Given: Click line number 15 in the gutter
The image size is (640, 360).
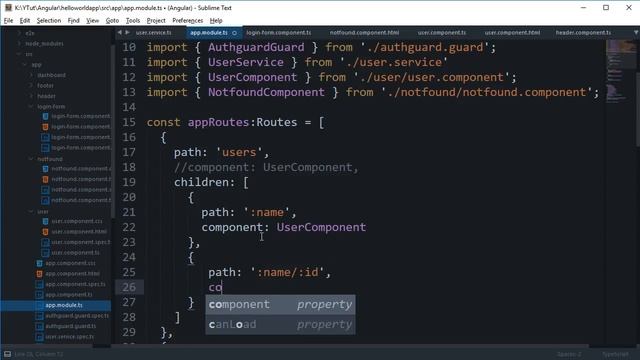Looking at the screenshot, I should point(129,122).
